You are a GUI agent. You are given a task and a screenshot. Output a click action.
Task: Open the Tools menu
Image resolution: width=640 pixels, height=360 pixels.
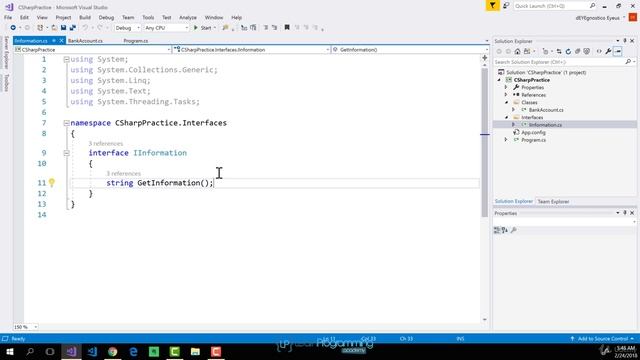pos(148,18)
